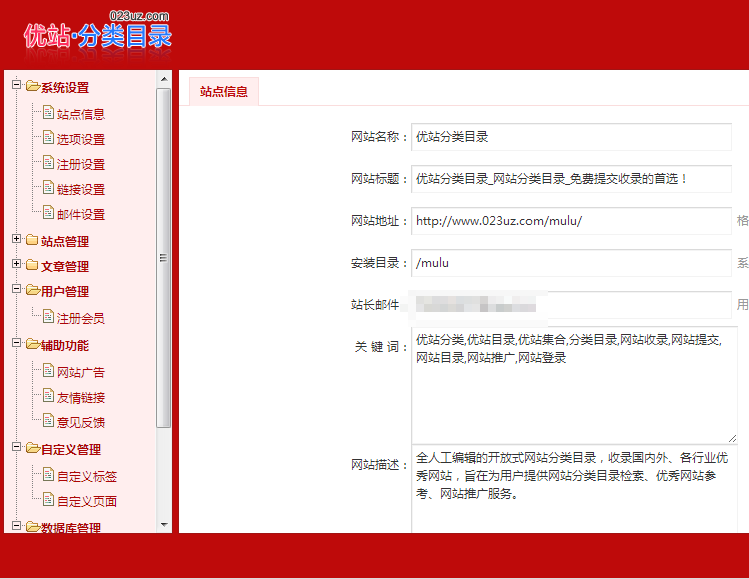Screen dimensions: 749x579
Task: Click the 关键词 textarea resize handle
Action: click(x=733, y=439)
